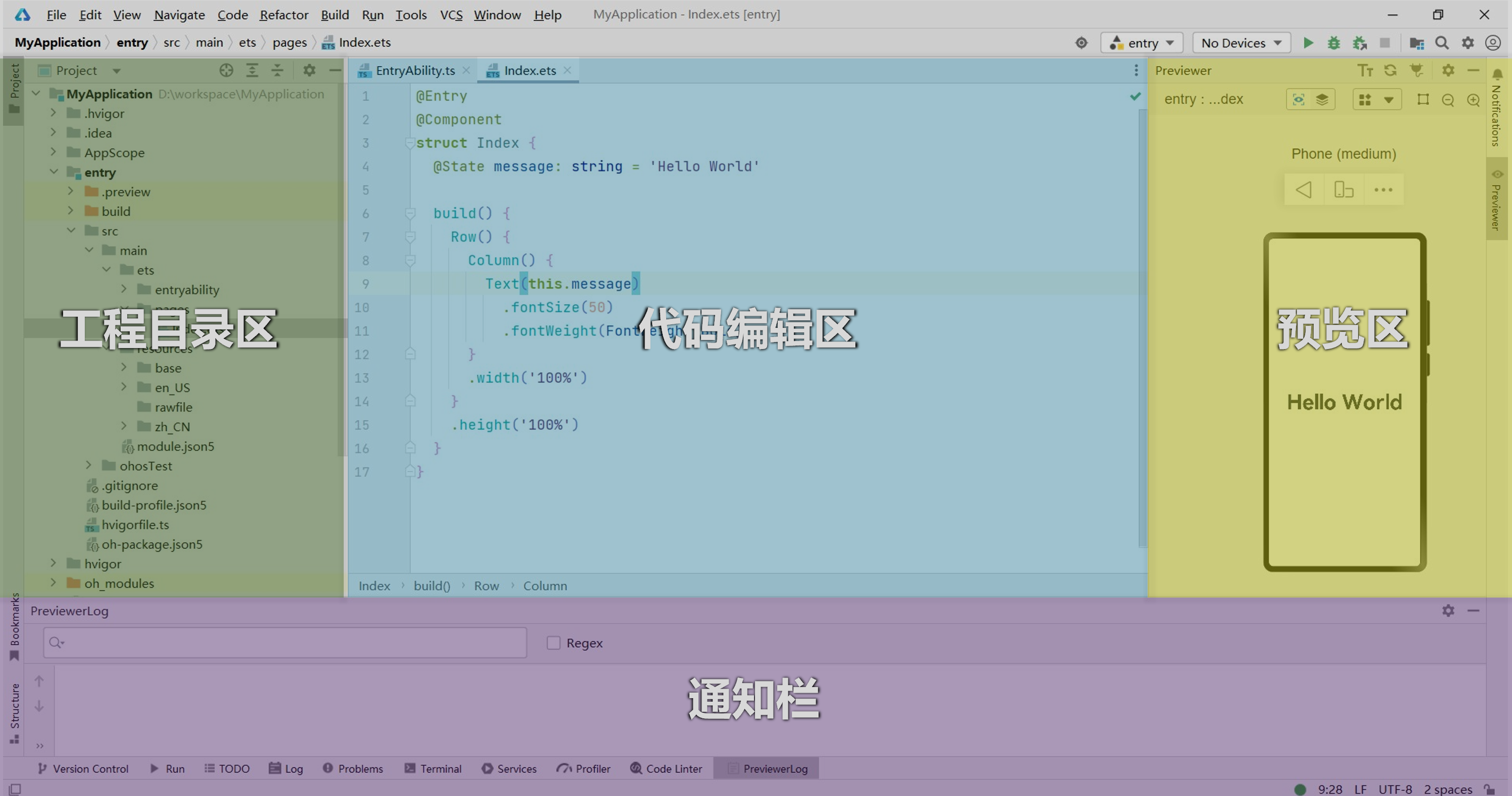This screenshot has height=796, width=1512.
Task: Click the Previewer refresh icon
Action: [1390, 71]
